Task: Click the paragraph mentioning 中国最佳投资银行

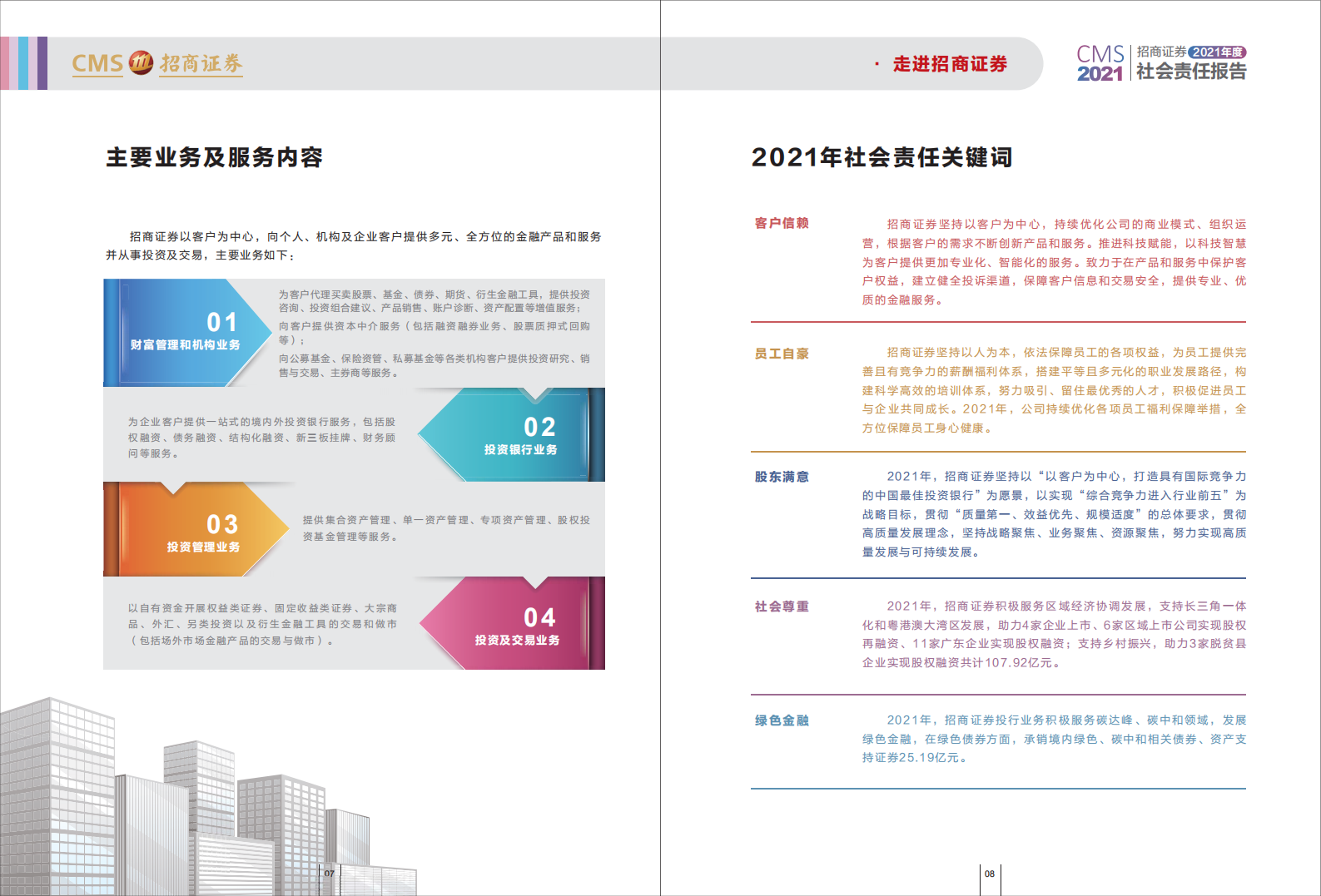Action: pos(1054,514)
